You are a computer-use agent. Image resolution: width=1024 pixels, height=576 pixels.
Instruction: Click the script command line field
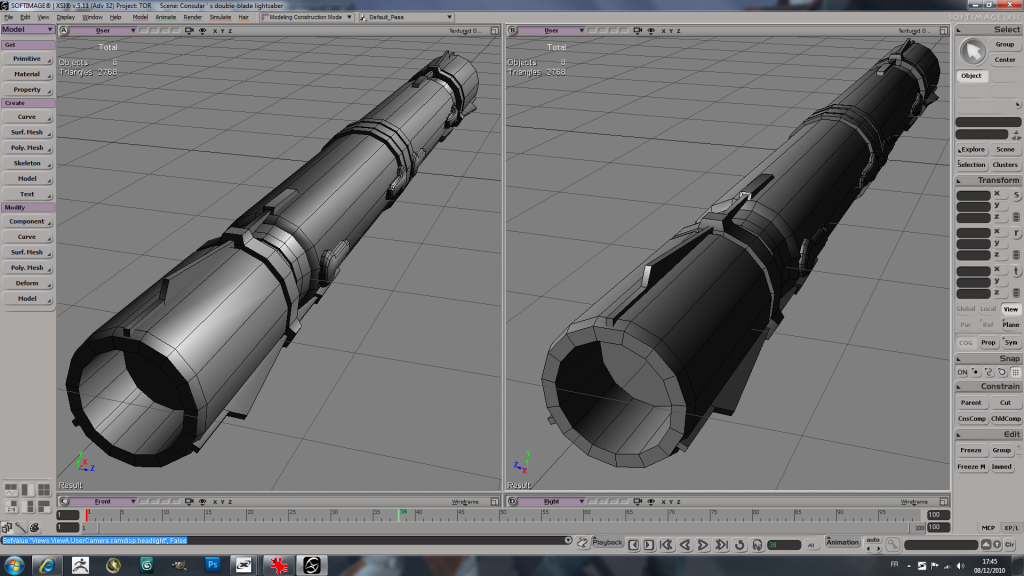point(282,541)
